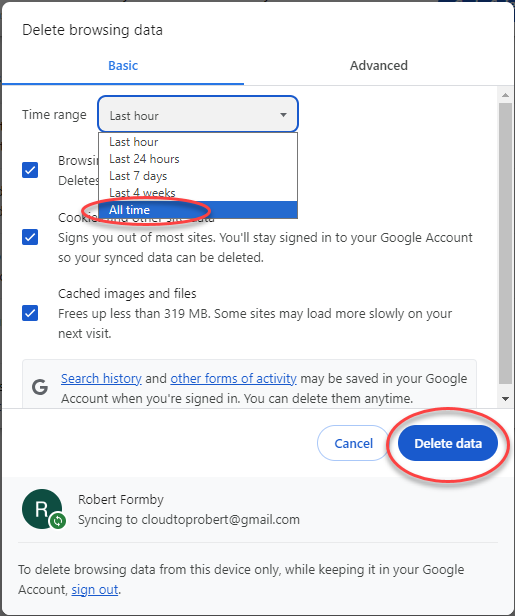Click the Delete data button

click(448, 443)
